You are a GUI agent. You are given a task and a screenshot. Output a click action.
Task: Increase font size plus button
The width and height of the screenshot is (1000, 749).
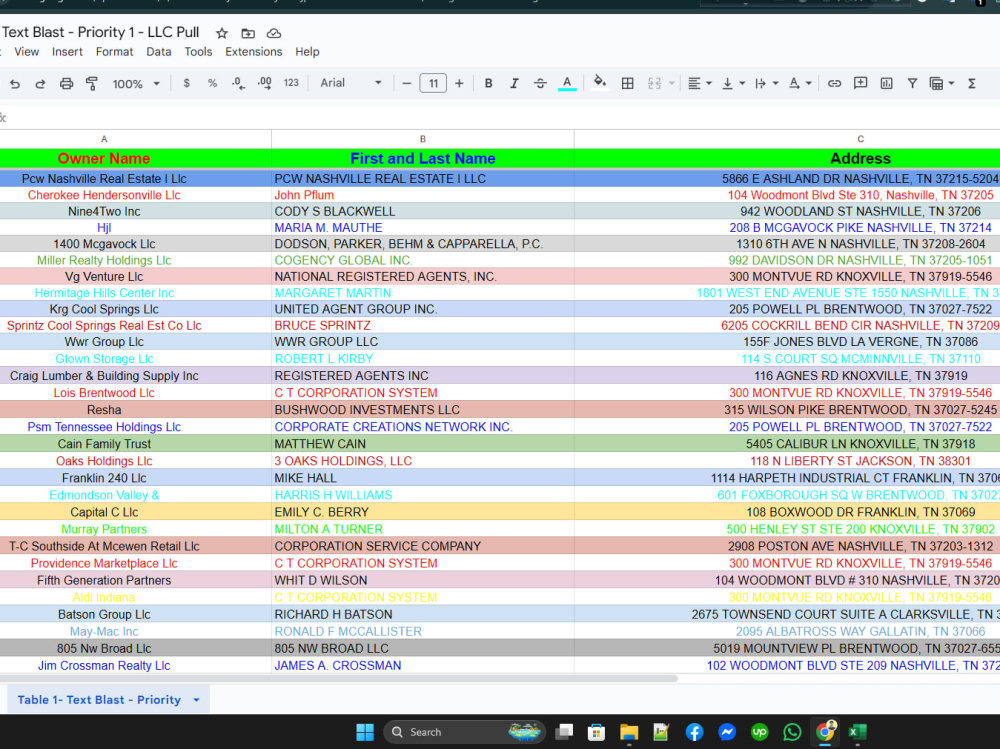point(459,84)
